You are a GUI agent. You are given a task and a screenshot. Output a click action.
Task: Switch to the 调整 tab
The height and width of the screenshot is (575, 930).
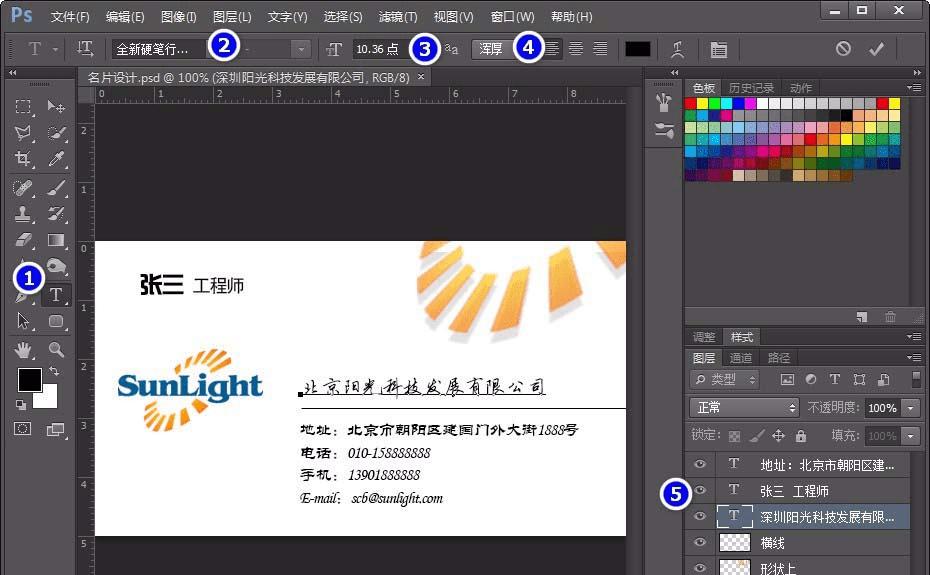(x=703, y=337)
